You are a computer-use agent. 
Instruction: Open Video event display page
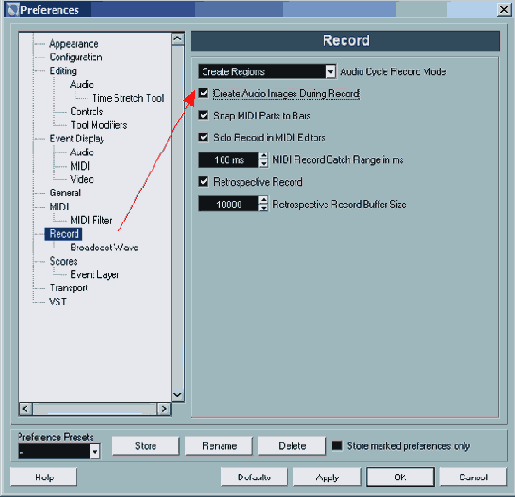coord(82,179)
